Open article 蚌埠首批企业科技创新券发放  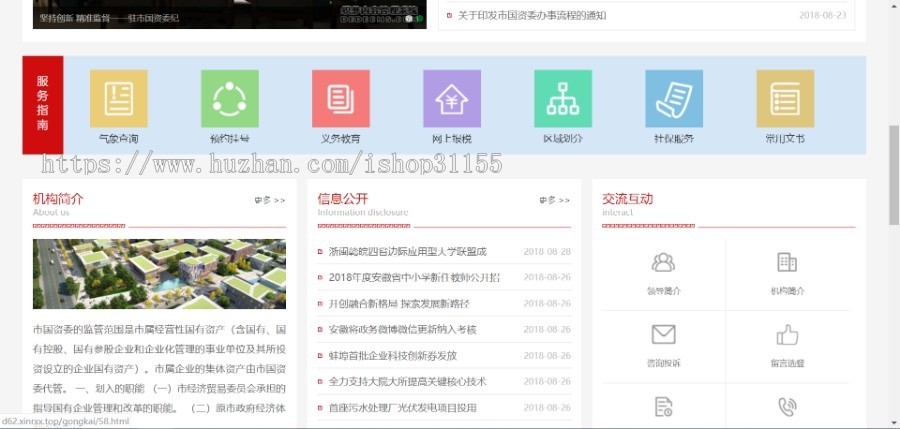[393, 355]
